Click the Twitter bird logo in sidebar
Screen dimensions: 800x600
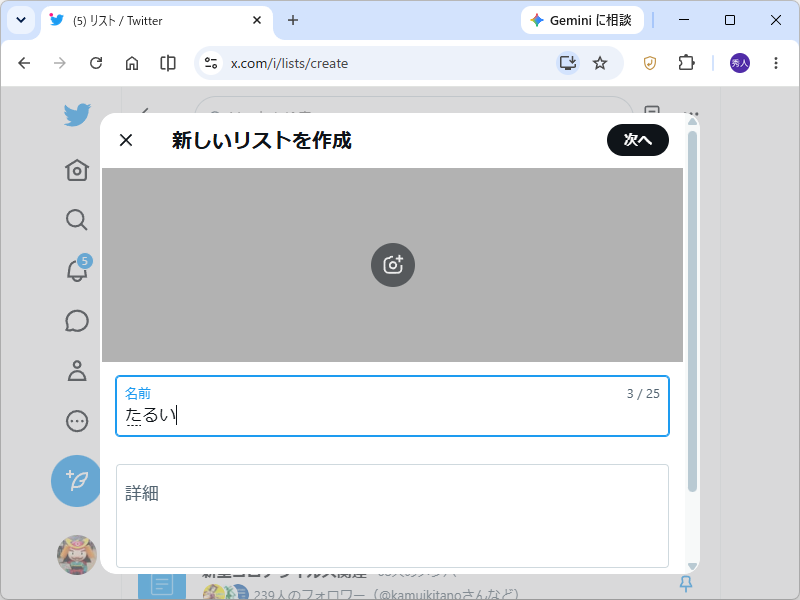[x=77, y=115]
